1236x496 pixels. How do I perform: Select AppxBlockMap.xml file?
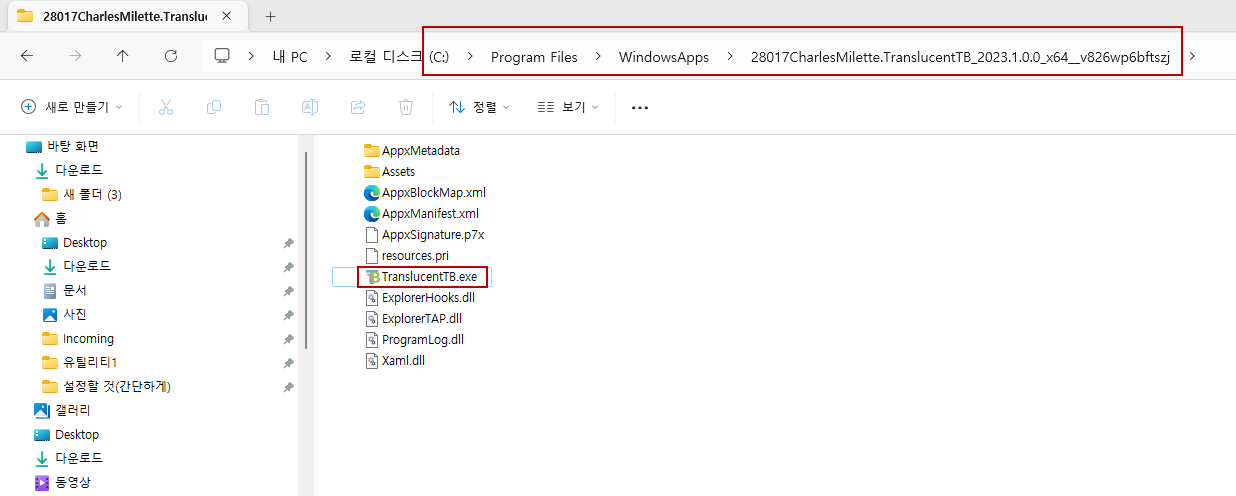point(425,192)
